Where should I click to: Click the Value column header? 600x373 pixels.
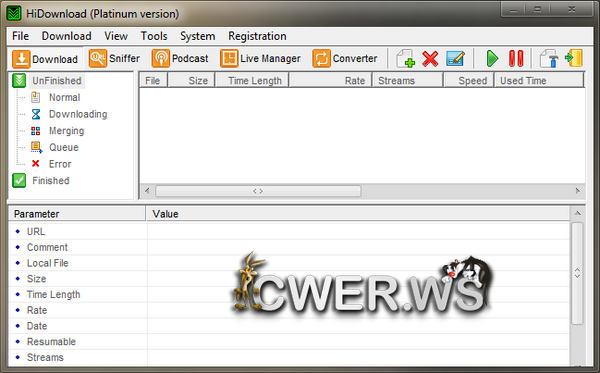(358, 213)
